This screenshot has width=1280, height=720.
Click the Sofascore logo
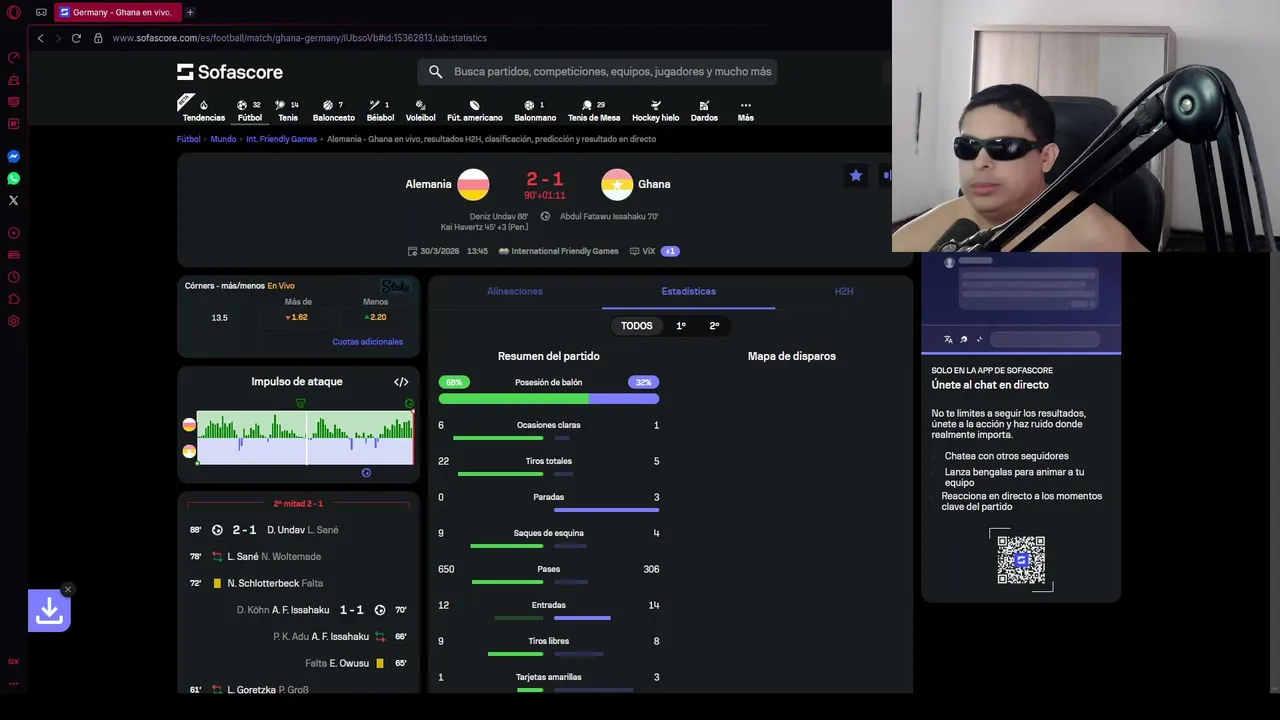230,72
